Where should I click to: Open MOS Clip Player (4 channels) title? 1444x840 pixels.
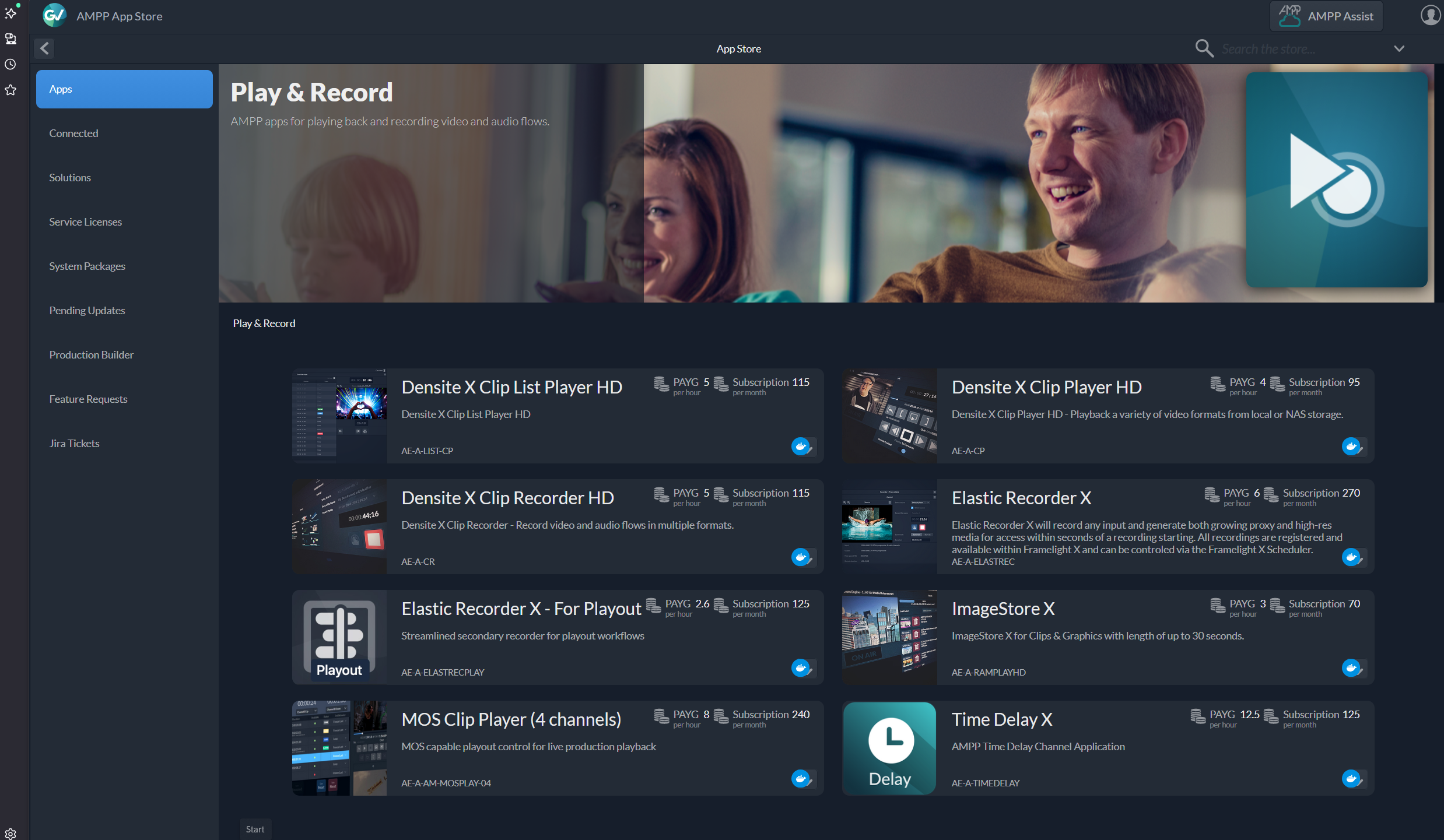pyautogui.click(x=511, y=719)
